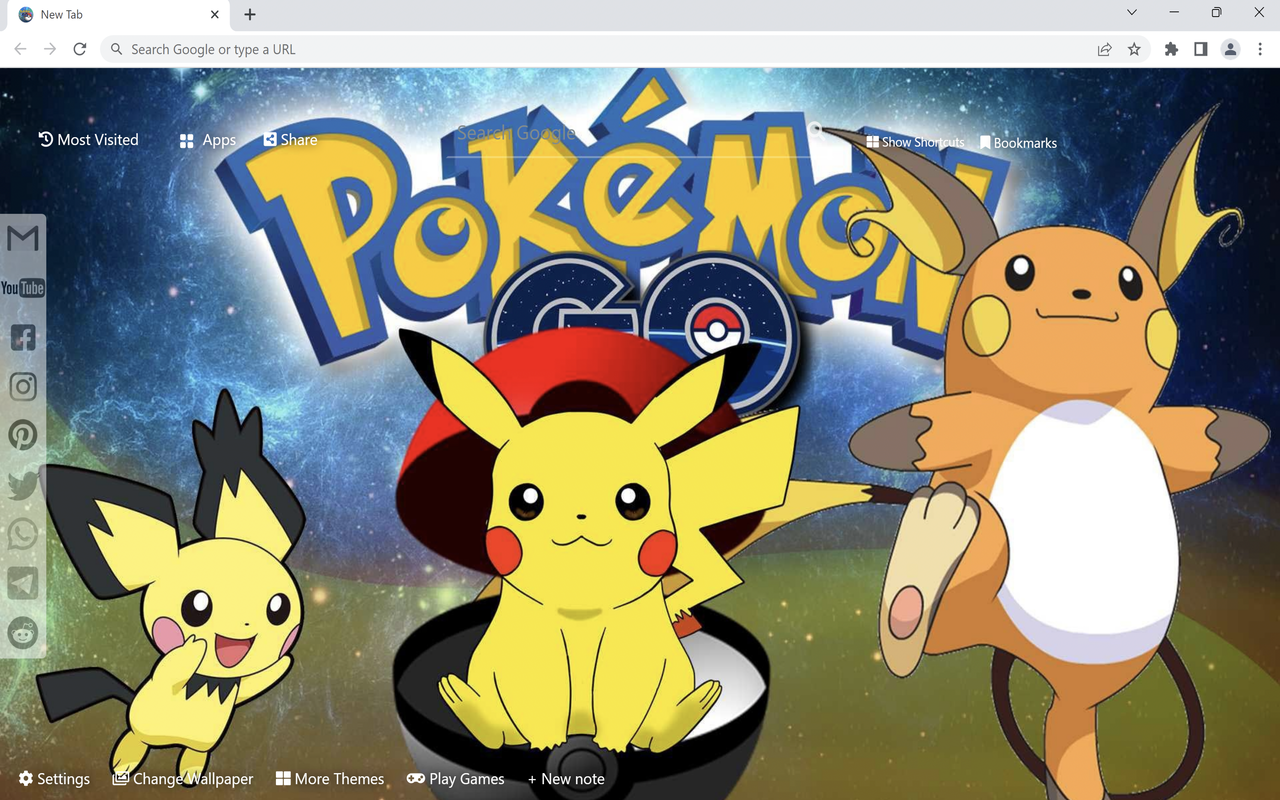Viewport: 1280px width, 800px height.
Task: Open Most Visited sites list
Action: coord(88,140)
